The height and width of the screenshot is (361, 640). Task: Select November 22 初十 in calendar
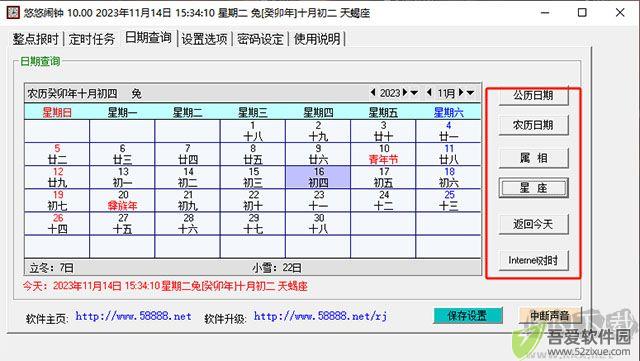pyautogui.click(x=253, y=201)
